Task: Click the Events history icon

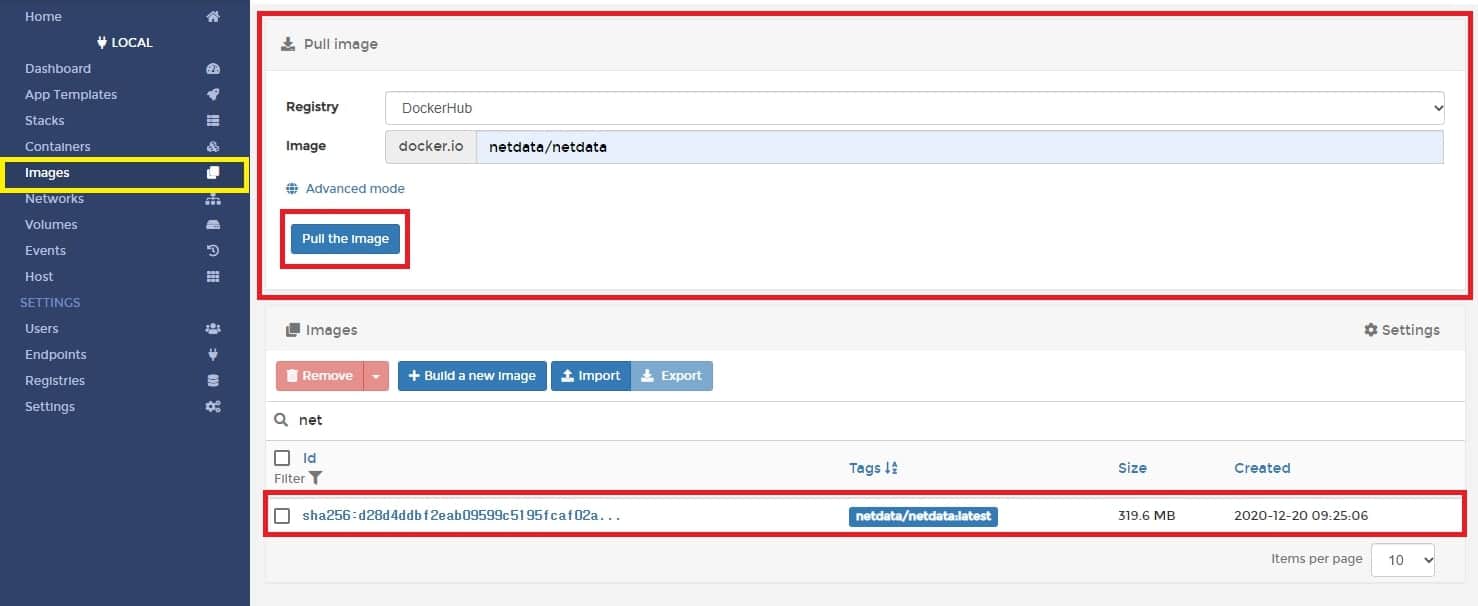Action: [x=212, y=251]
